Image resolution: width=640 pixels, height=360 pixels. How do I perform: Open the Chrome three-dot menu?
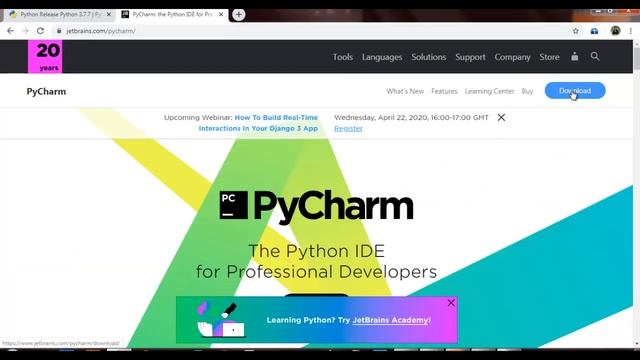pyautogui.click(x=631, y=31)
